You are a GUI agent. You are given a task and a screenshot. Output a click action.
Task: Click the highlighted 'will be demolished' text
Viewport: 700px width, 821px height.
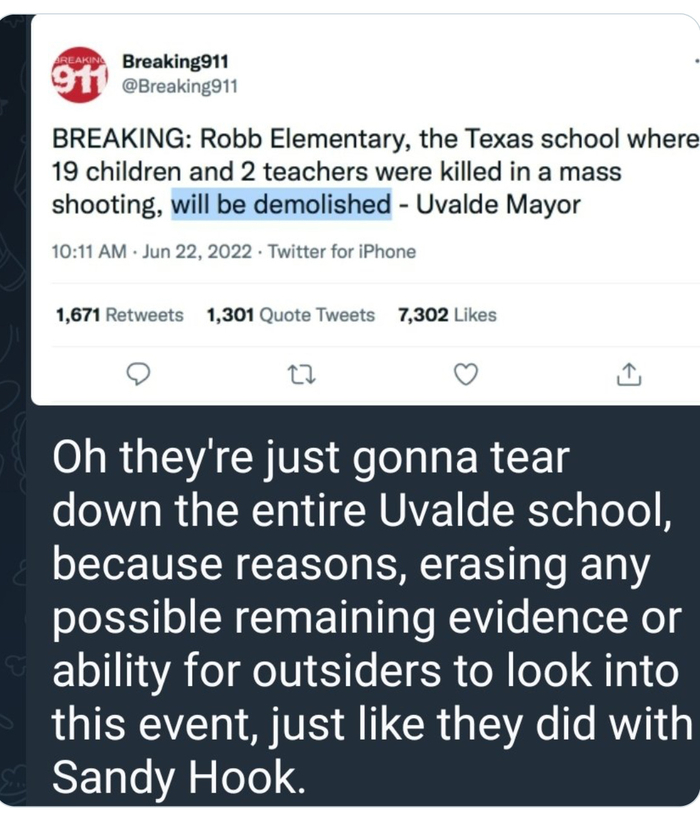(281, 205)
